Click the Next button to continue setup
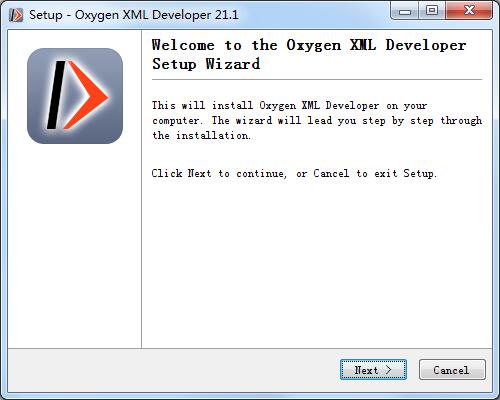This screenshot has width=500, height=400. pyautogui.click(x=373, y=369)
